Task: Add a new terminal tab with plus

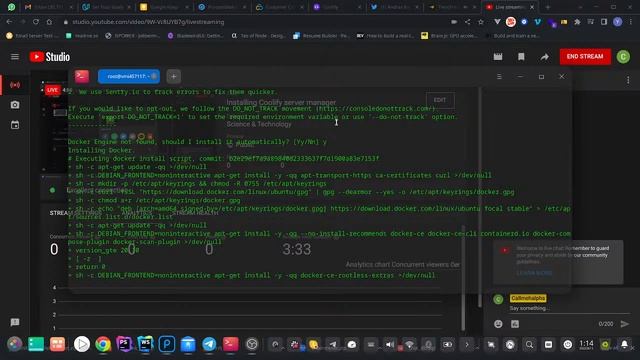Action: pos(173,76)
